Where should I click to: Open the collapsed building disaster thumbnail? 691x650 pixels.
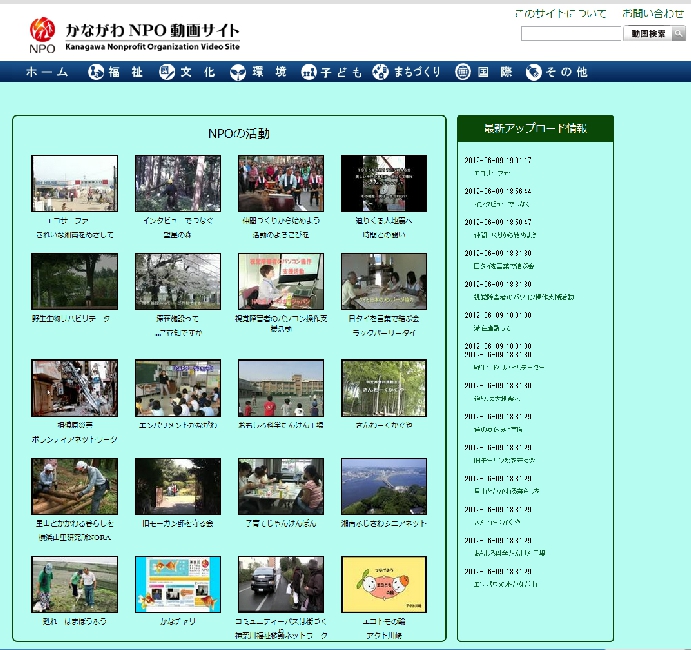[x=74, y=388]
